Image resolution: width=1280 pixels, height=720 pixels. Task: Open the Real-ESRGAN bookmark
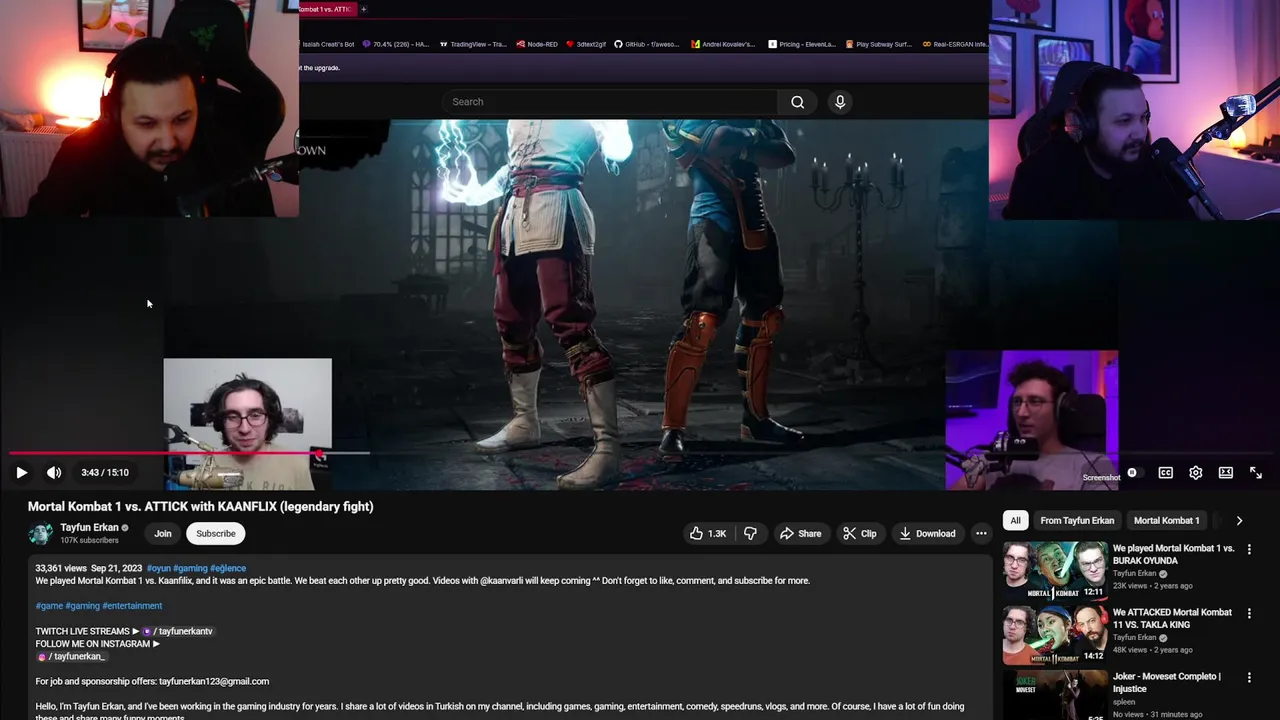click(955, 44)
